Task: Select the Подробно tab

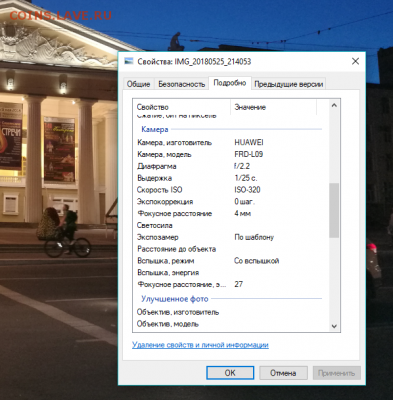Action: click(x=230, y=83)
